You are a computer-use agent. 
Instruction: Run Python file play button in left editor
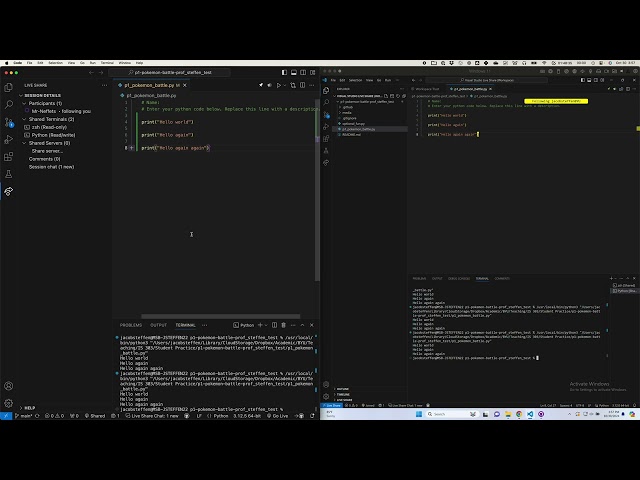pyautogui.click(x=279, y=85)
